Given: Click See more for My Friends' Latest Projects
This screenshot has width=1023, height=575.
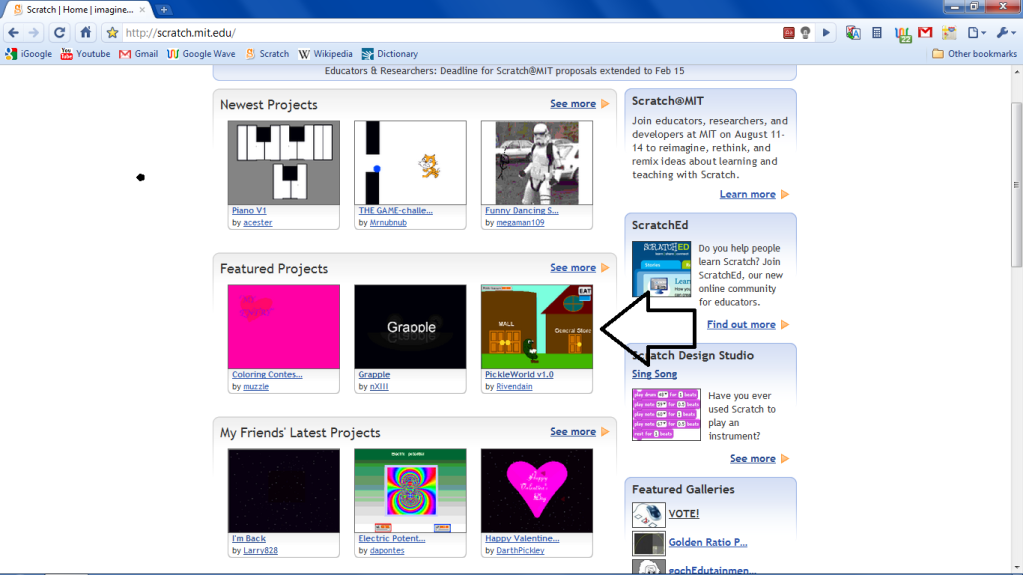Looking at the screenshot, I should pos(573,431).
